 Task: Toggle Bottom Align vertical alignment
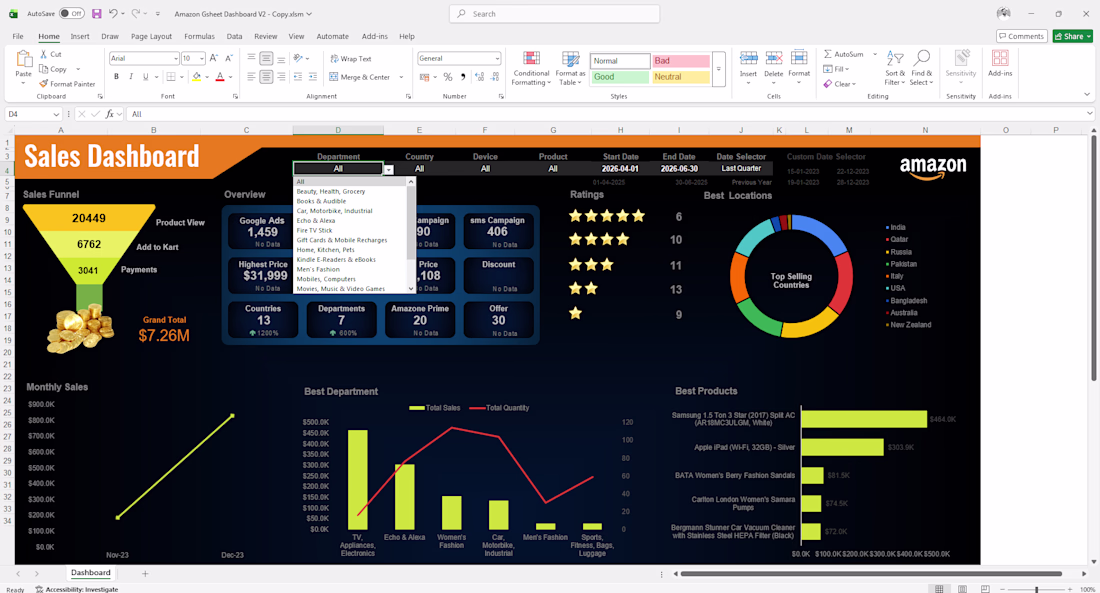(281, 59)
